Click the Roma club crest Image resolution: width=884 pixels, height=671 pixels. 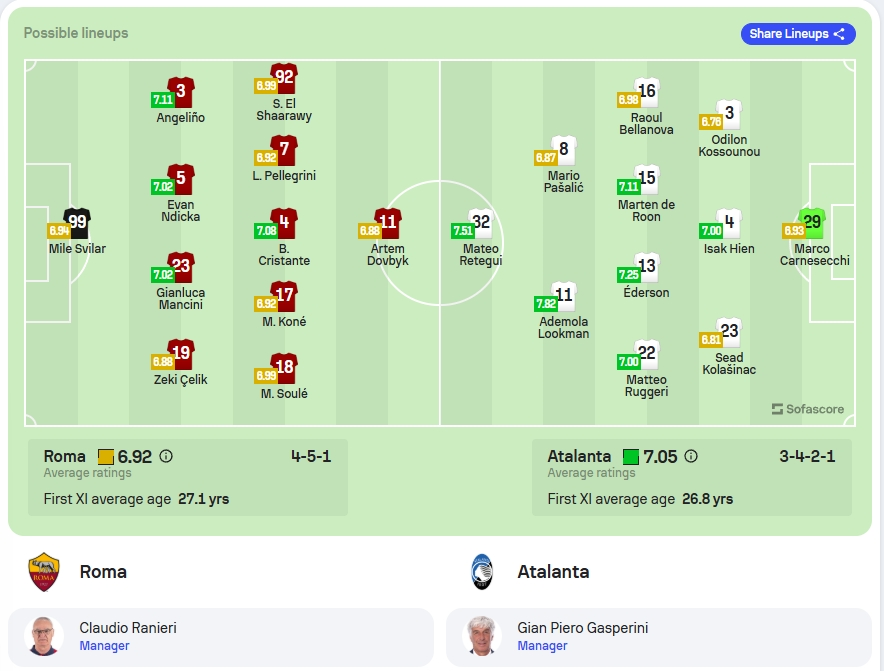pos(44,572)
